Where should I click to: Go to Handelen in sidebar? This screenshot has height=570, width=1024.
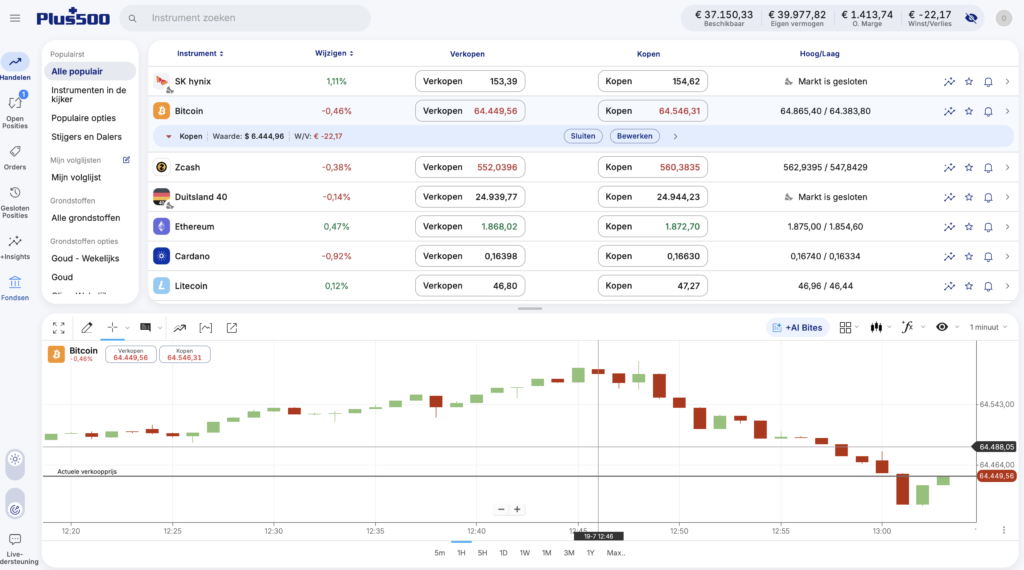(x=15, y=67)
